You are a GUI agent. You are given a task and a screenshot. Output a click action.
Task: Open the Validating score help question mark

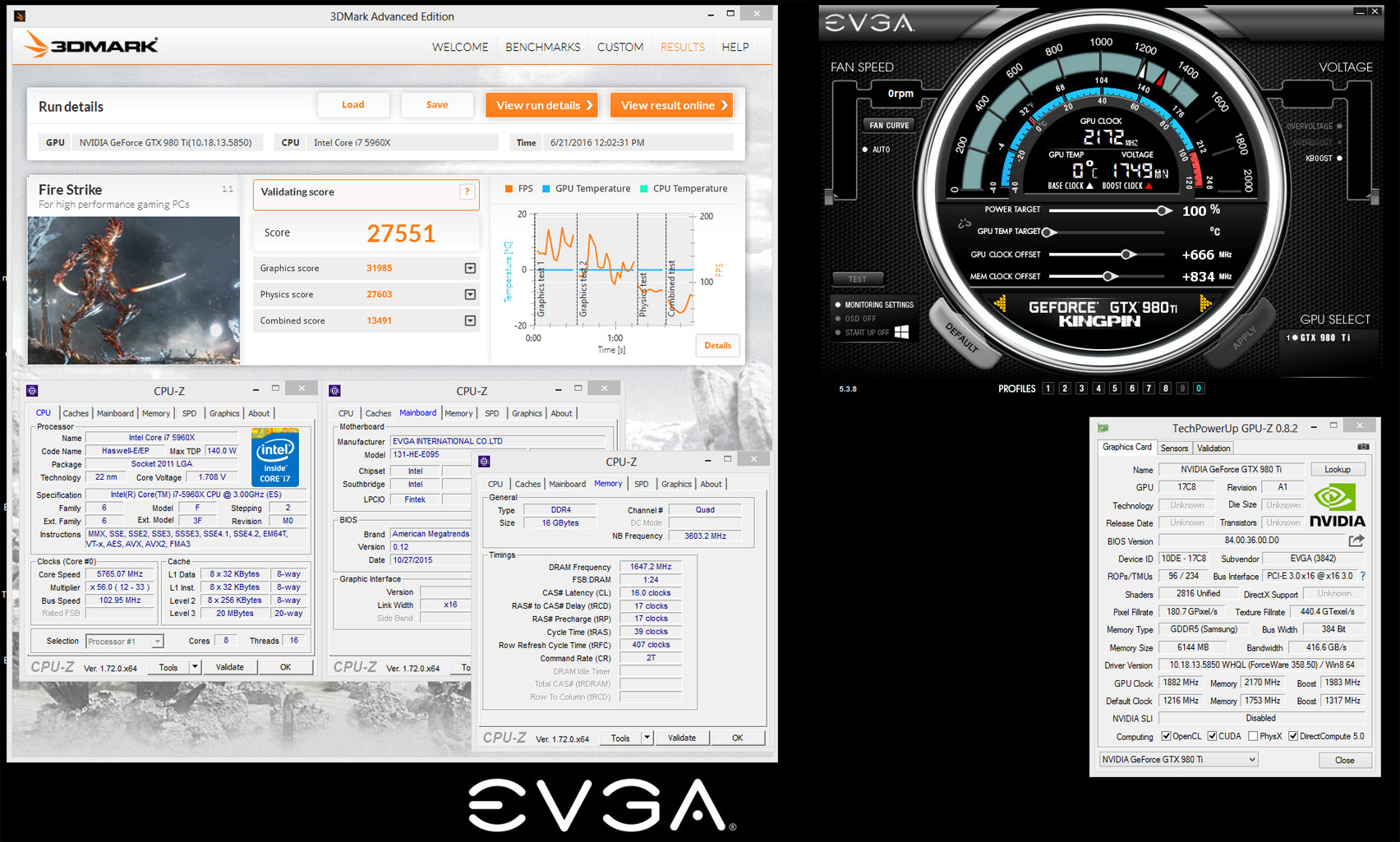(x=467, y=191)
